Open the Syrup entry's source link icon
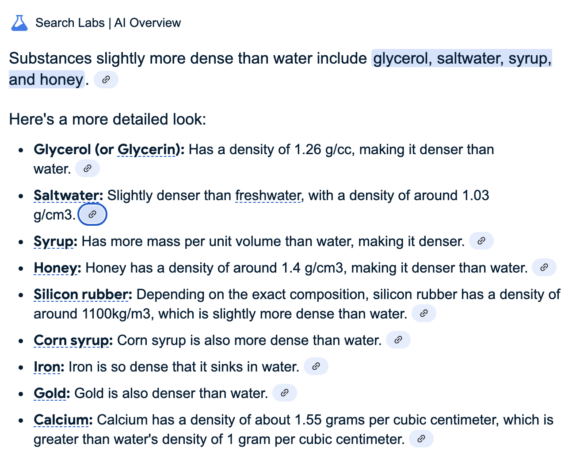 coord(481,241)
